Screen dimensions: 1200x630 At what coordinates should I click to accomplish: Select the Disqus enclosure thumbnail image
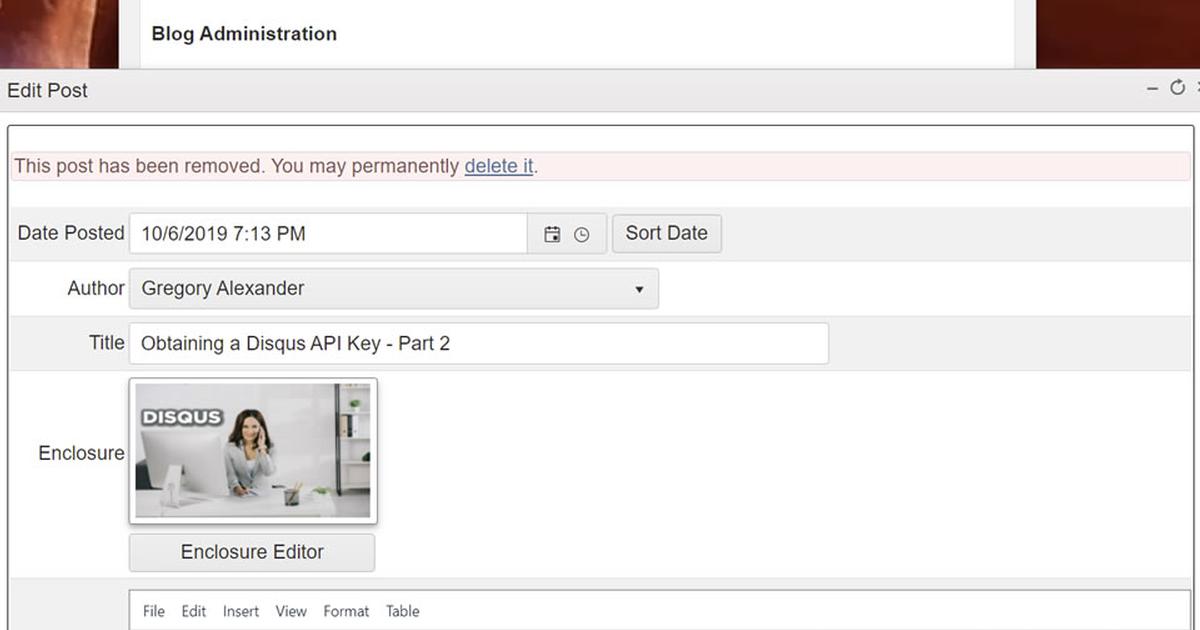click(253, 450)
